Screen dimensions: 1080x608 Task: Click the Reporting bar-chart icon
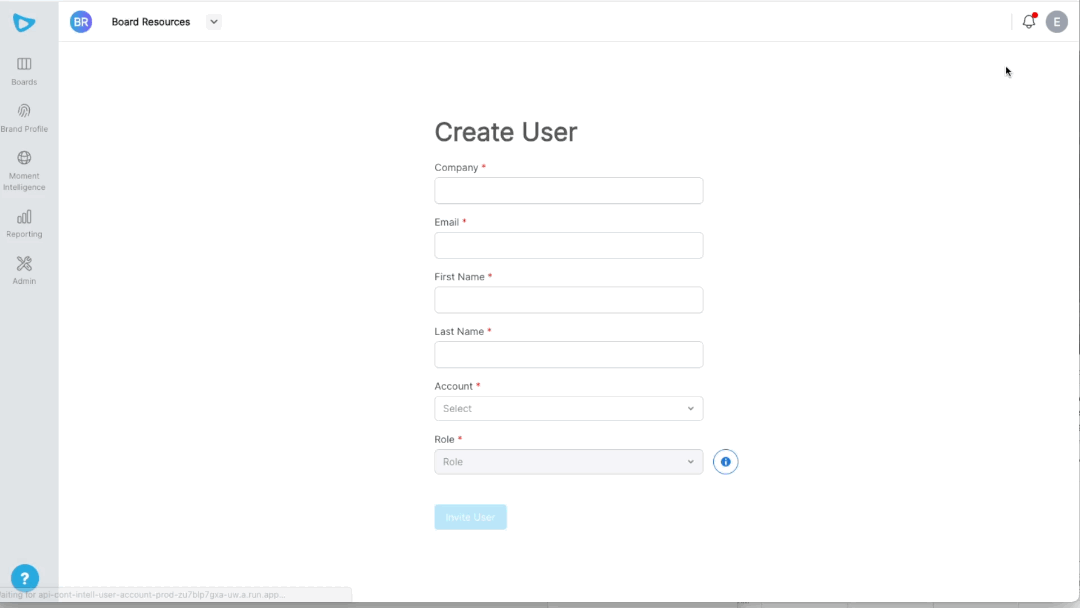click(x=23, y=218)
